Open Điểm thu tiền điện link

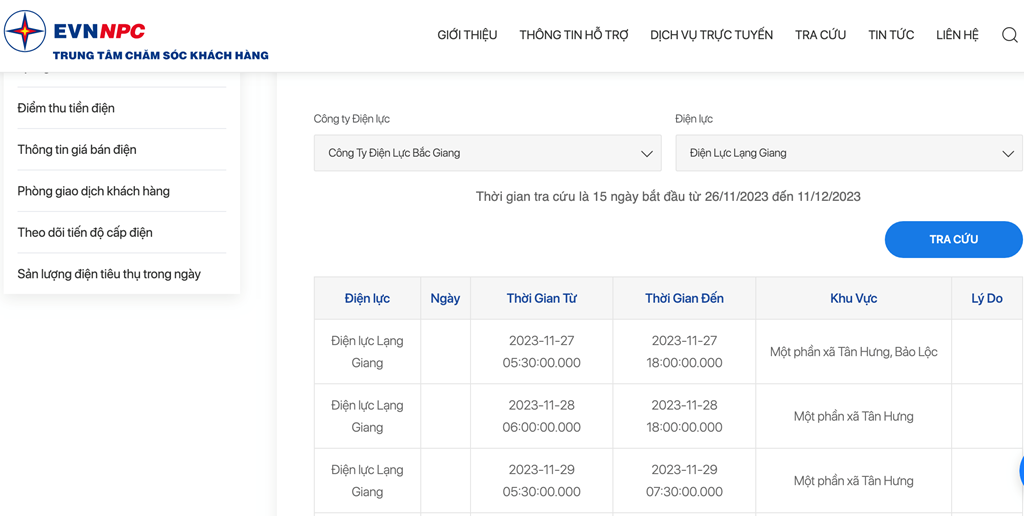point(66,108)
